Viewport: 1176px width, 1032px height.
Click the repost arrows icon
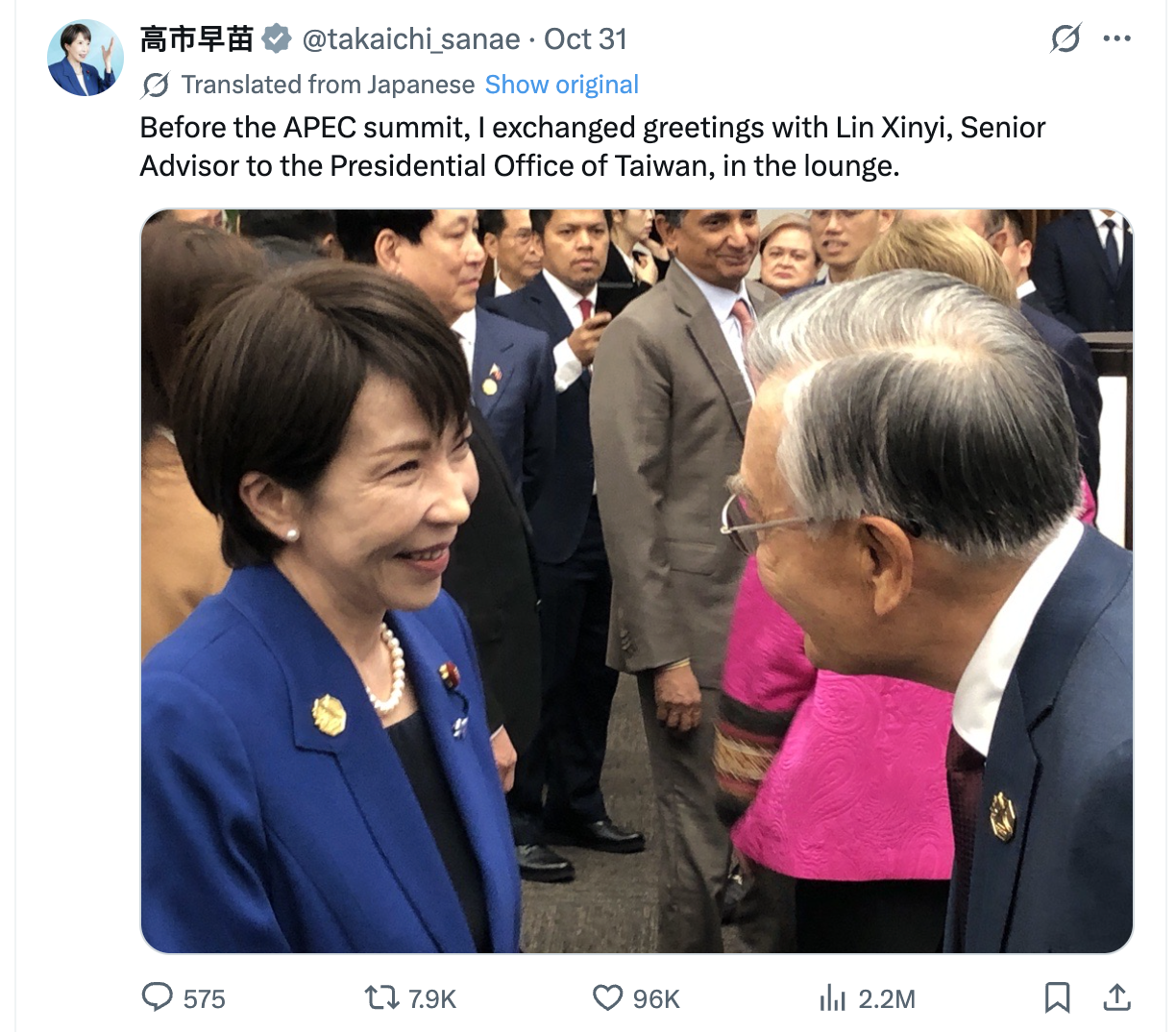click(x=381, y=998)
